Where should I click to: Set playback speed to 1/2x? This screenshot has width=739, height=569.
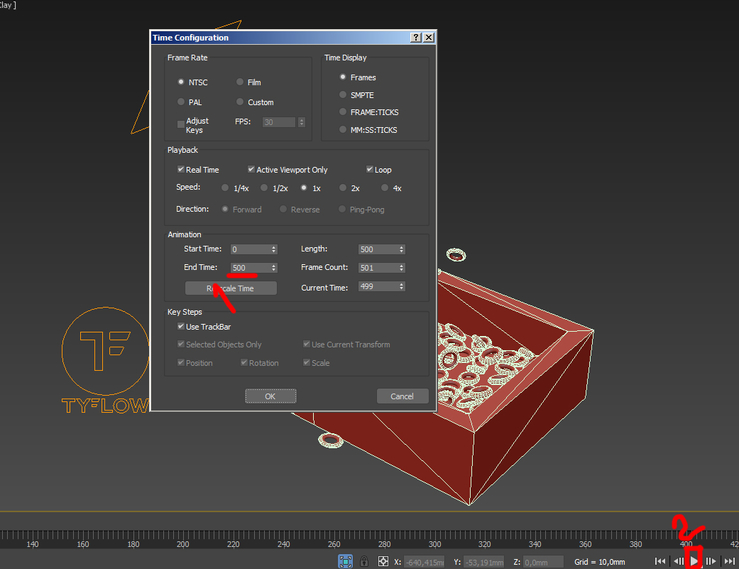tap(264, 188)
